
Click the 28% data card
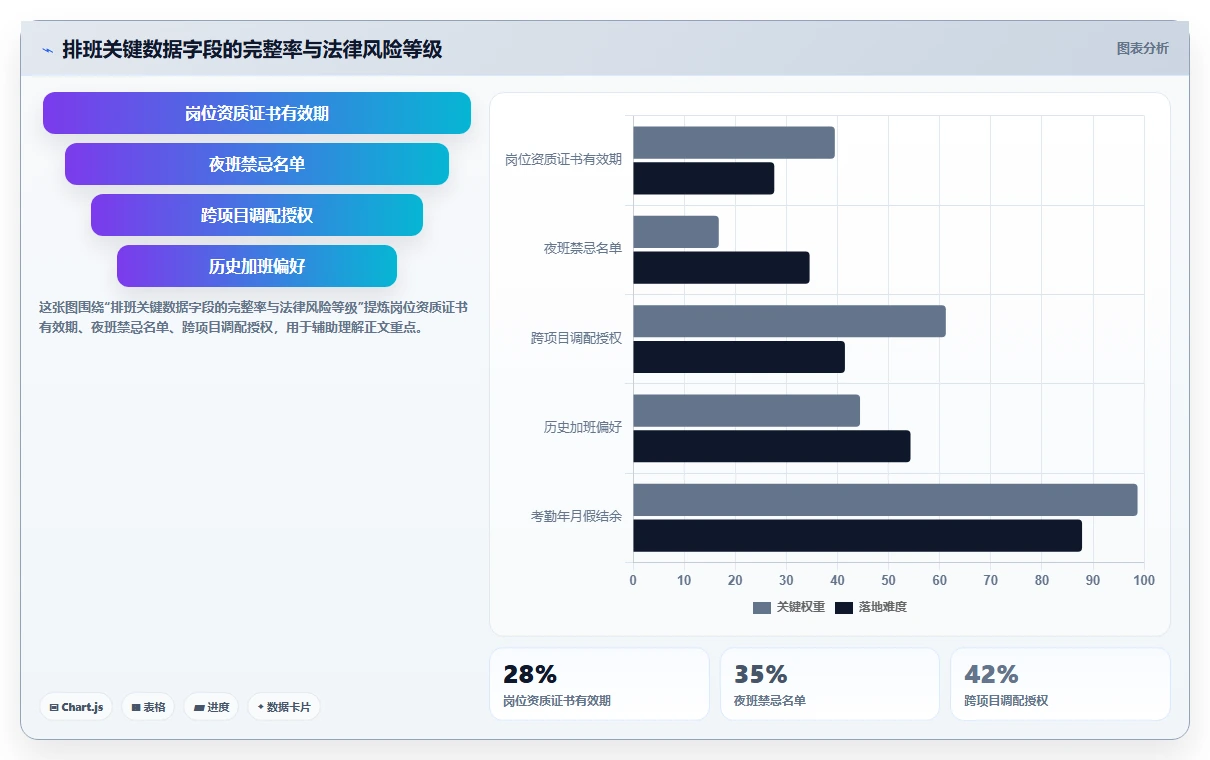[599, 684]
